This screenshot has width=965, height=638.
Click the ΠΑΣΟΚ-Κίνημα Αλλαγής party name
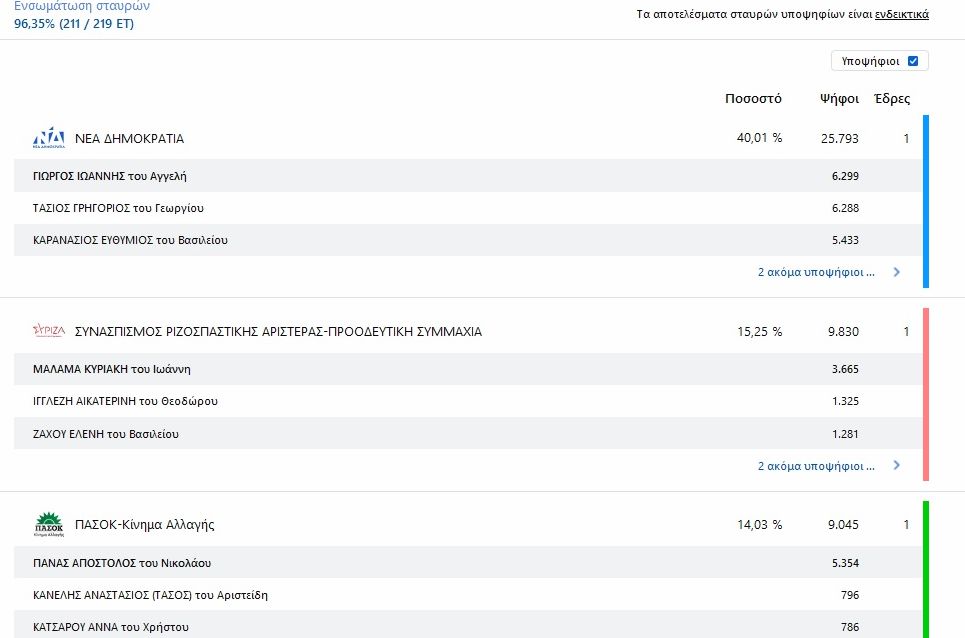click(x=144, y=524)
